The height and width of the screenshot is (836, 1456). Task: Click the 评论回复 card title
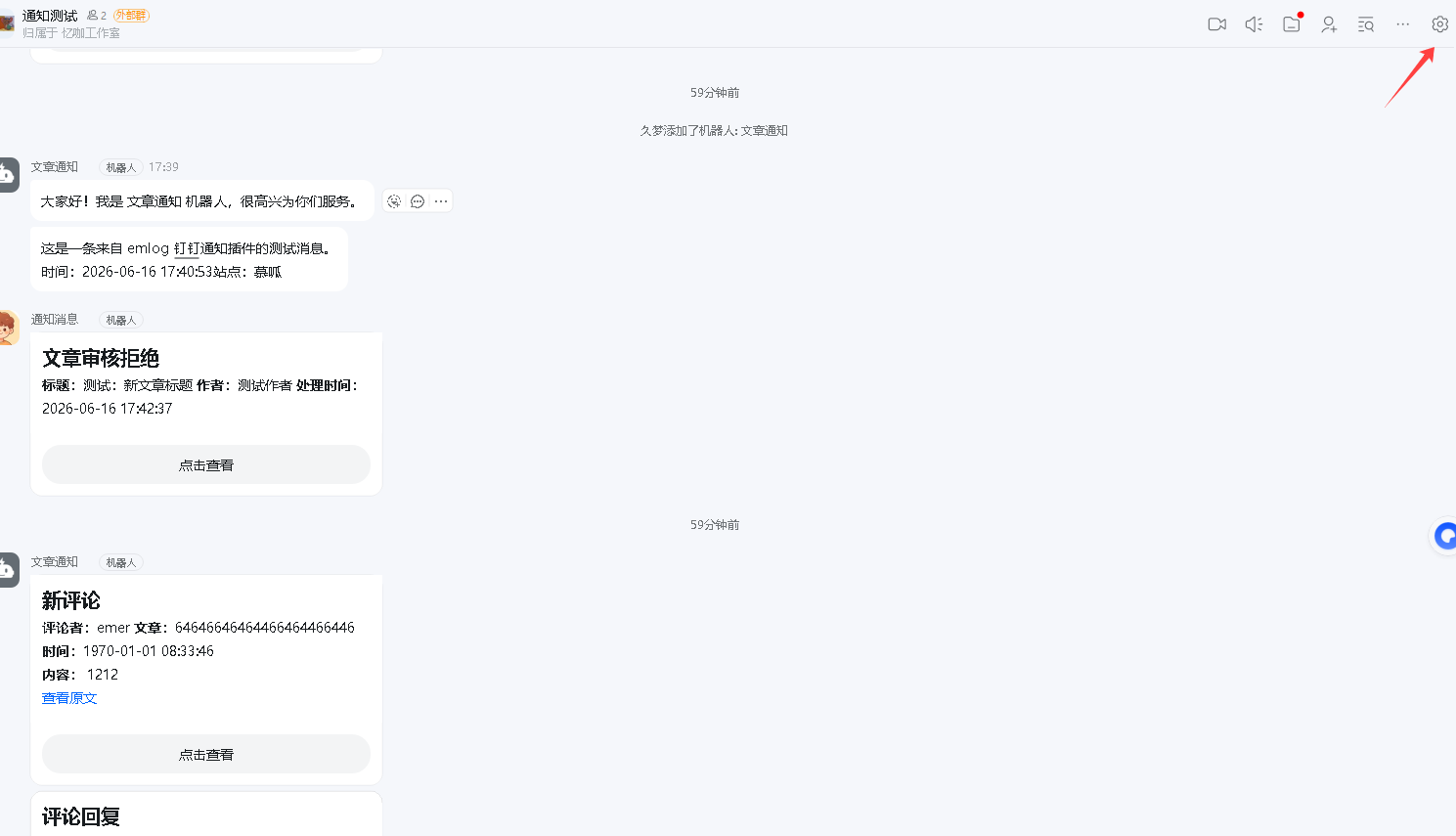[x=81, y=816]
